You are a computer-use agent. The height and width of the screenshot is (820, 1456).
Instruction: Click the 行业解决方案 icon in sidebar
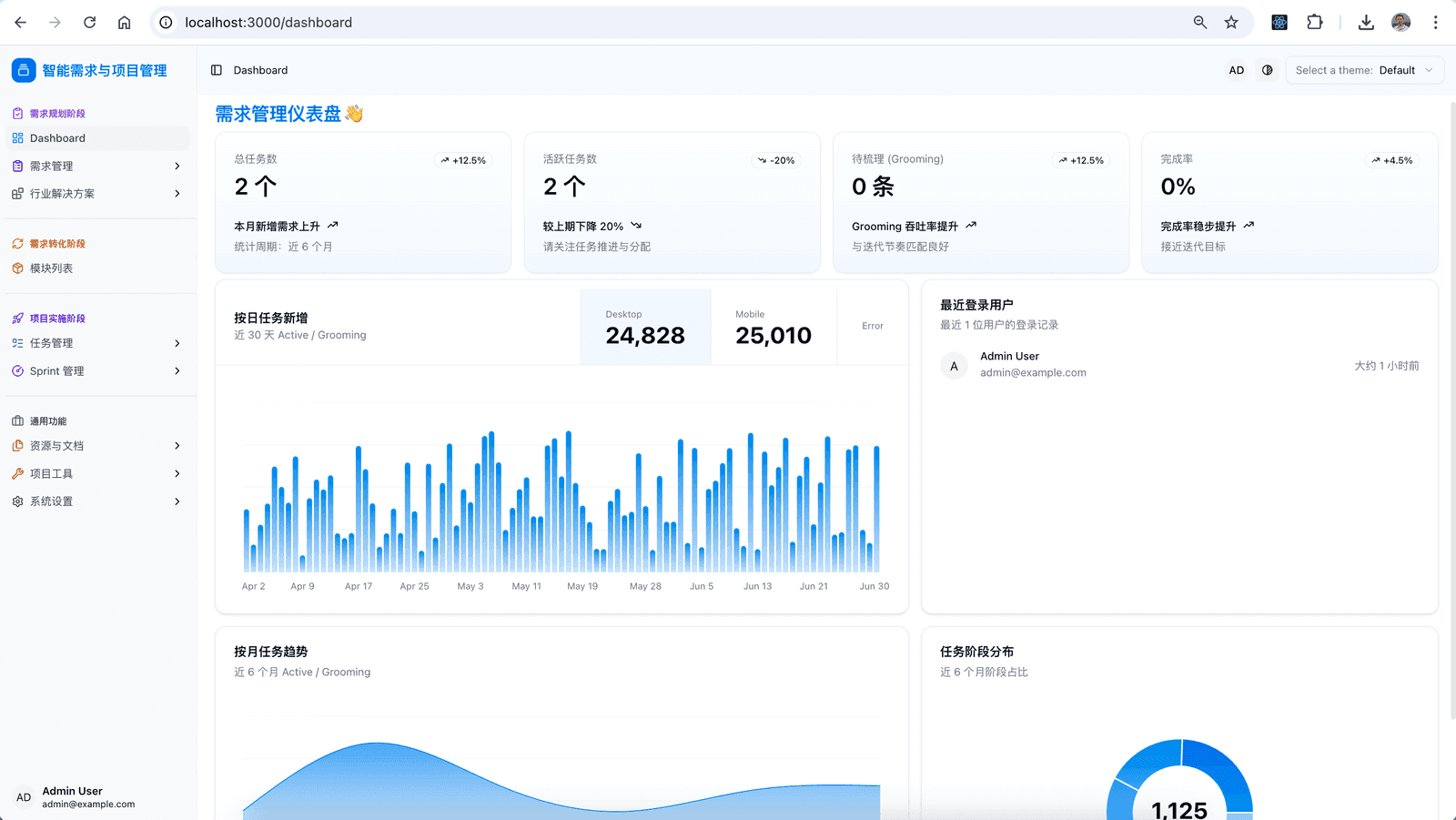click(x=17, y=193)
